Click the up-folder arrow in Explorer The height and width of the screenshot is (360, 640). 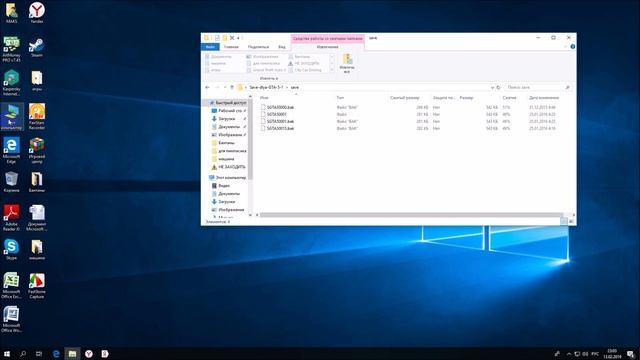point(232,87)
